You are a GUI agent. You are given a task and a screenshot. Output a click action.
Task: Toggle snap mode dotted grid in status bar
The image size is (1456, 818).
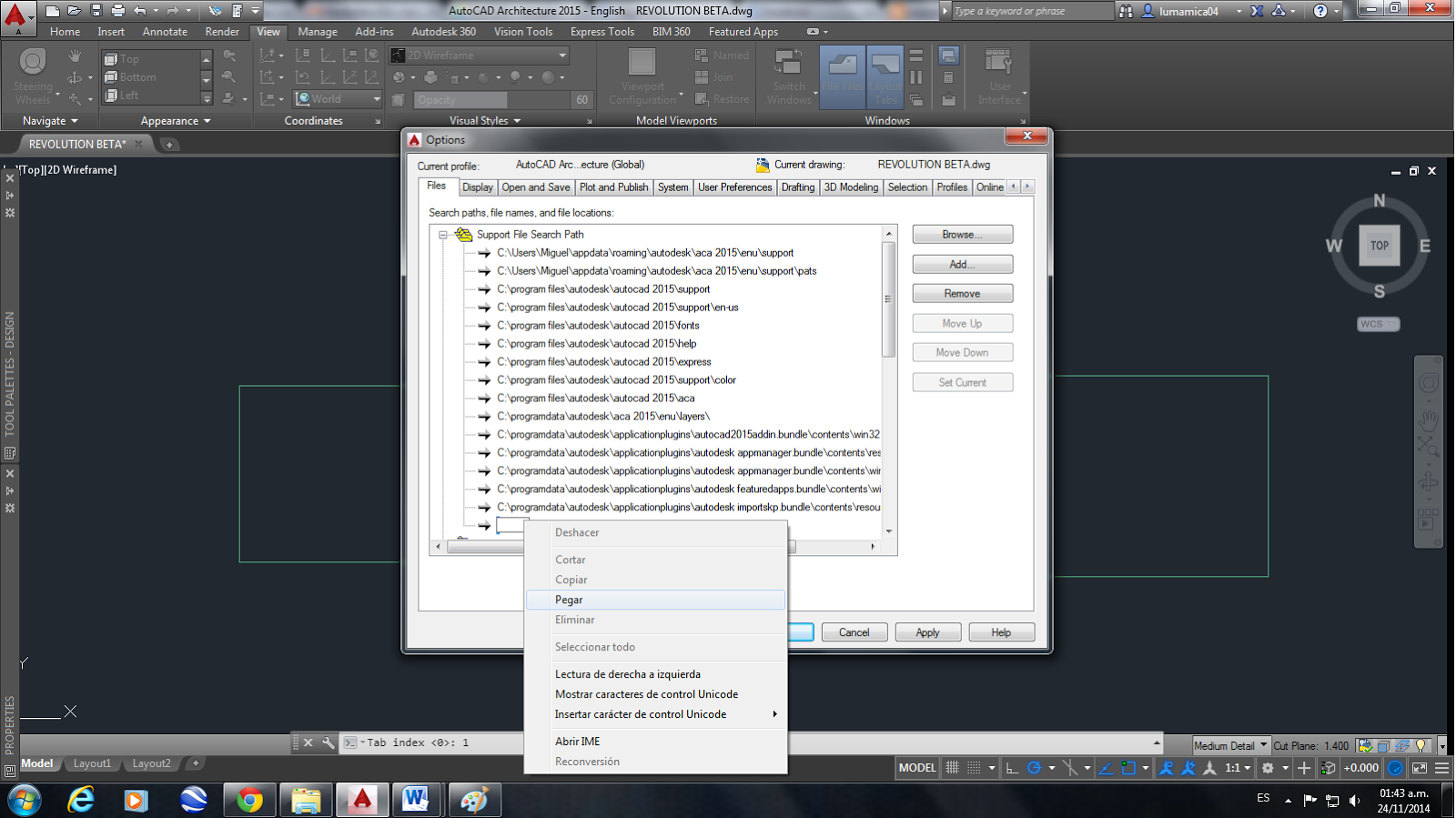click(x=974, y=768)
